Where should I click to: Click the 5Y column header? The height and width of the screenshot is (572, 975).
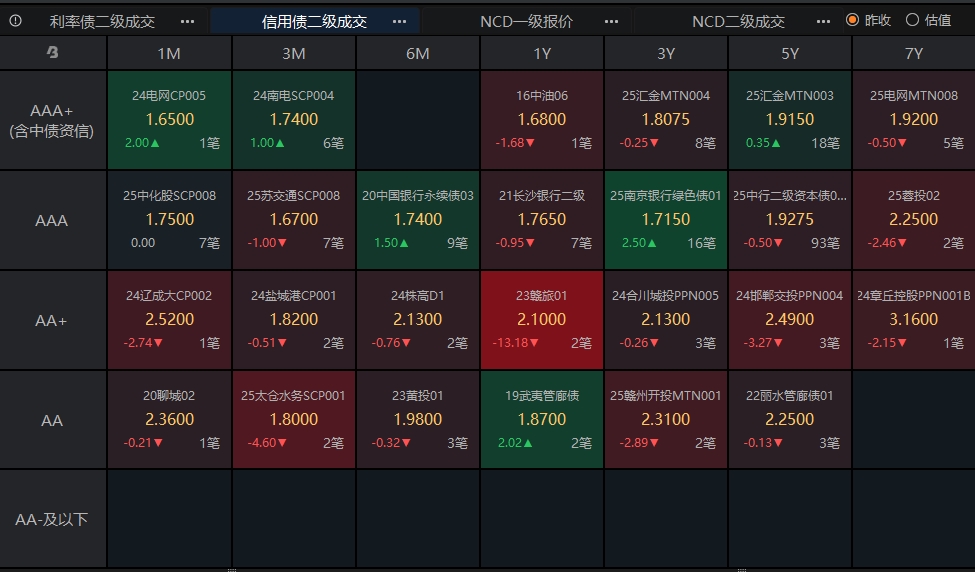pyautogui.click(x=790, y=53)
